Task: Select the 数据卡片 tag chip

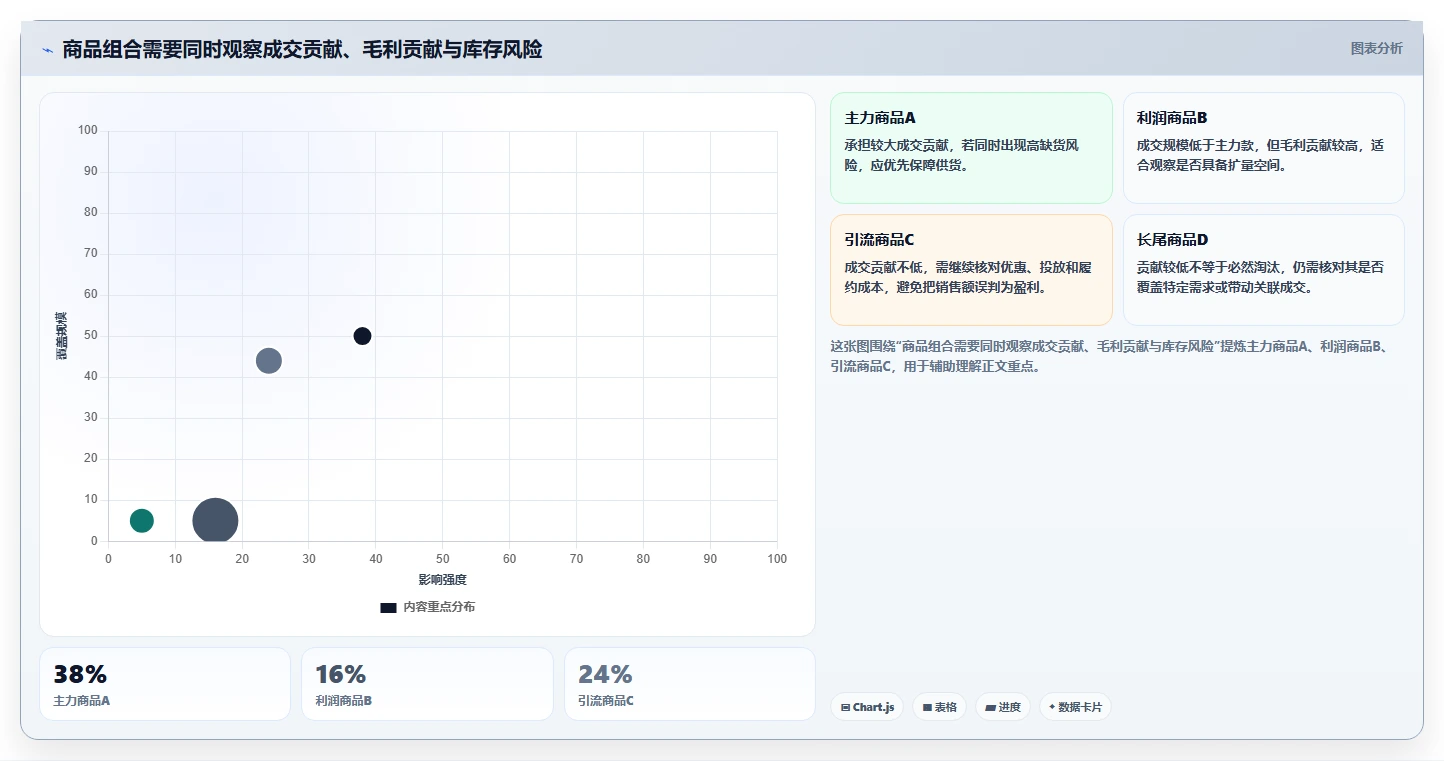Action: click(x=1075, y=707)
